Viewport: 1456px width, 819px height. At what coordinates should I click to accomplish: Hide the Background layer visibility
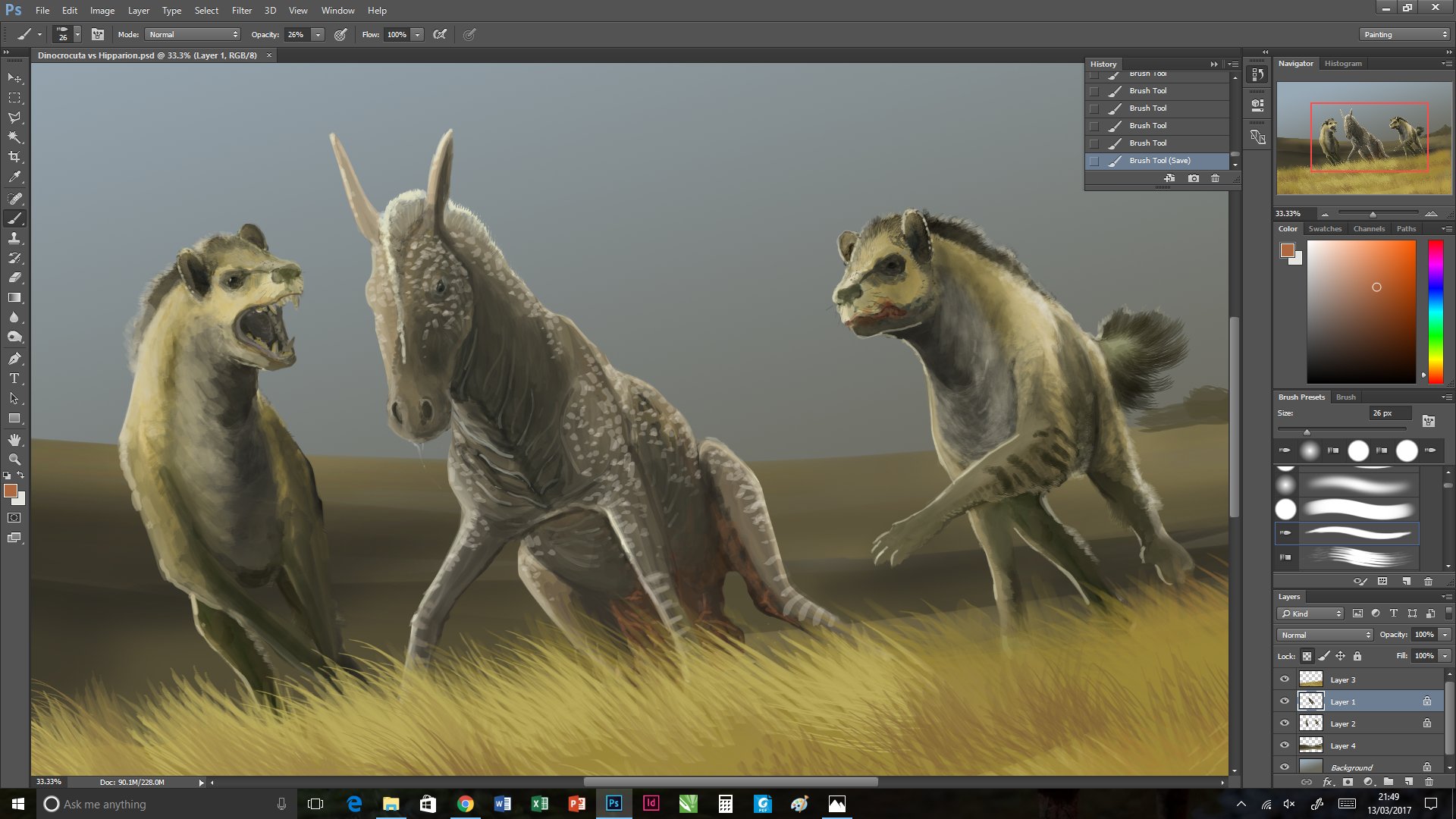pos(1285,767)
